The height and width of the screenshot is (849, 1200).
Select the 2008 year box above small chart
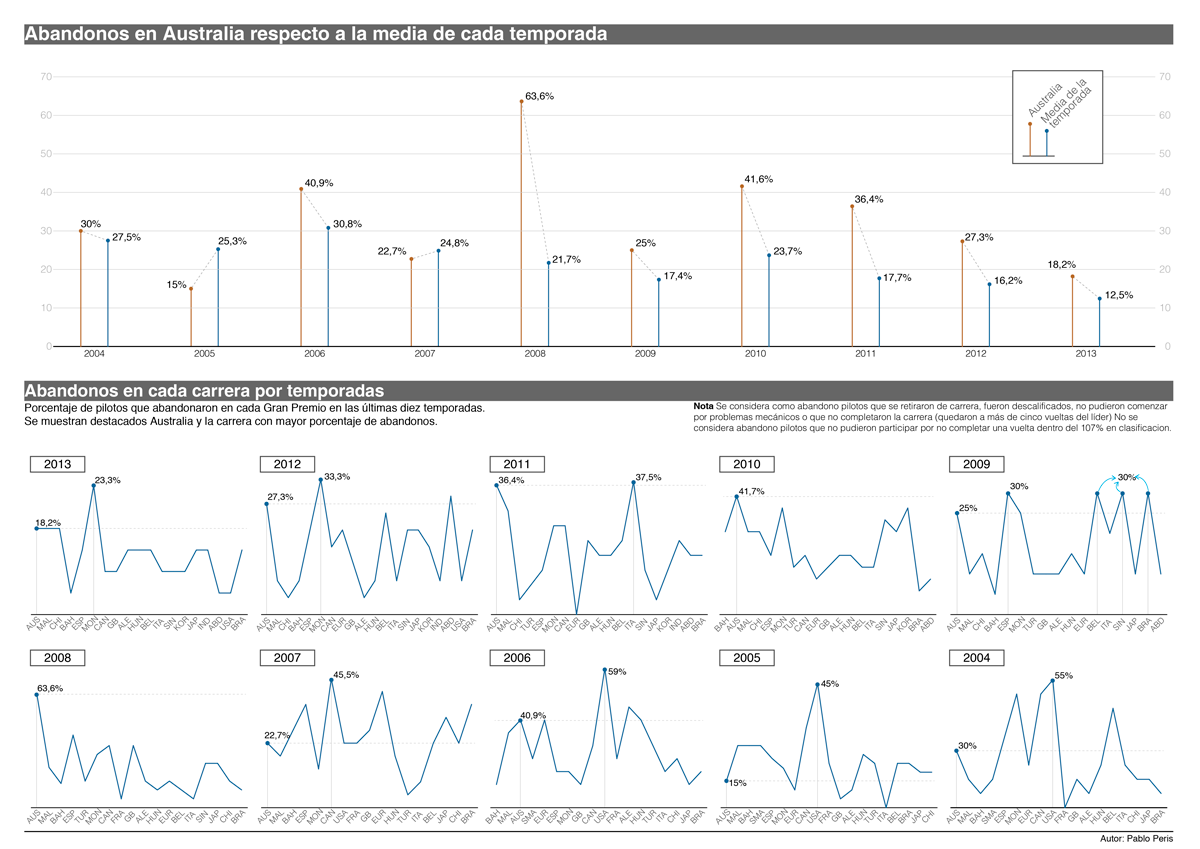(x=58, y=658)
